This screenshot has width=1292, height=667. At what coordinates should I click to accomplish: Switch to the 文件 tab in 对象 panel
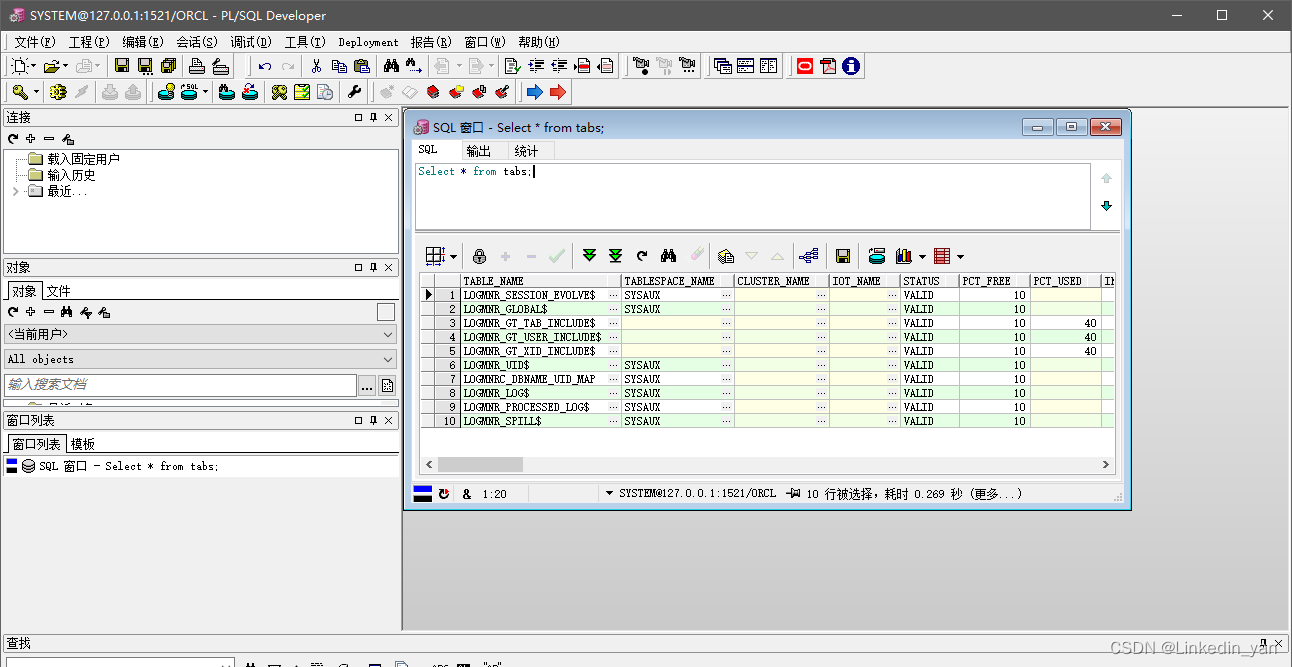(x=59, y=291)
